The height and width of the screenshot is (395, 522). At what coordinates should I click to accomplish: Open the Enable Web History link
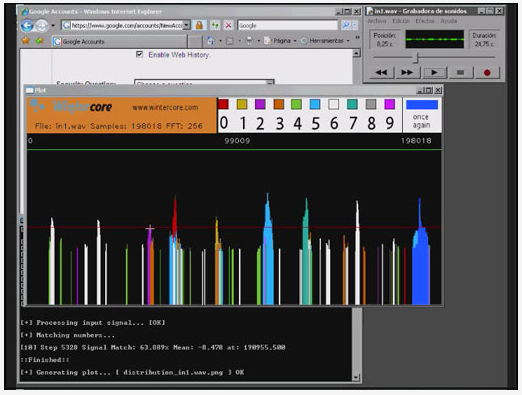179,55
